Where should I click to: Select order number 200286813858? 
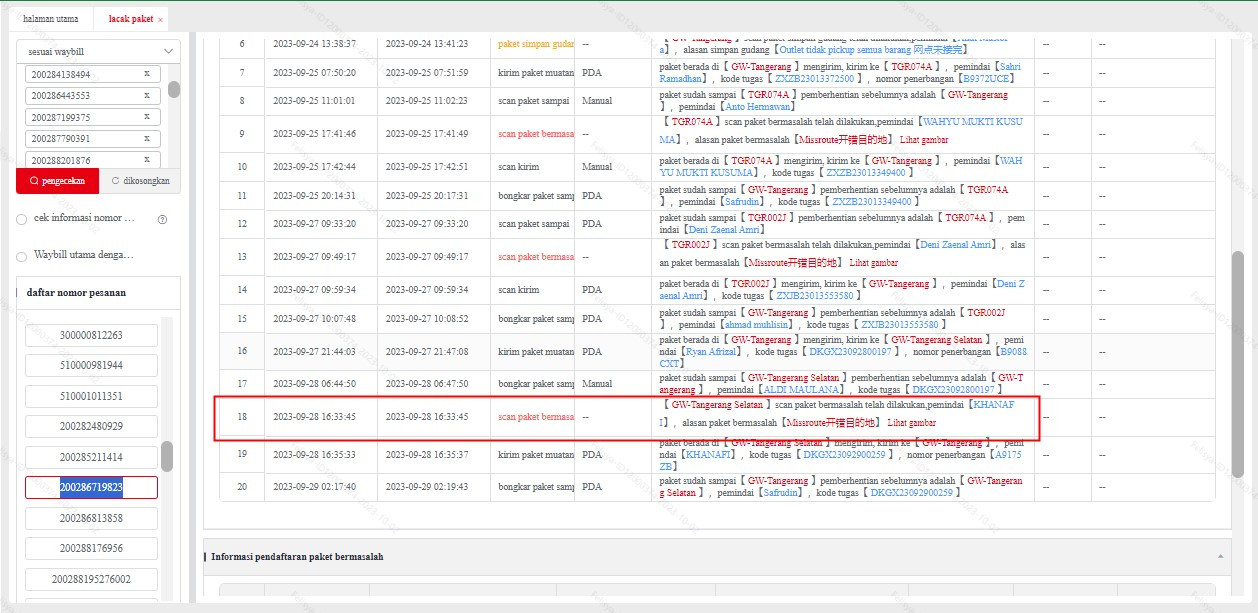click(91, 519)
